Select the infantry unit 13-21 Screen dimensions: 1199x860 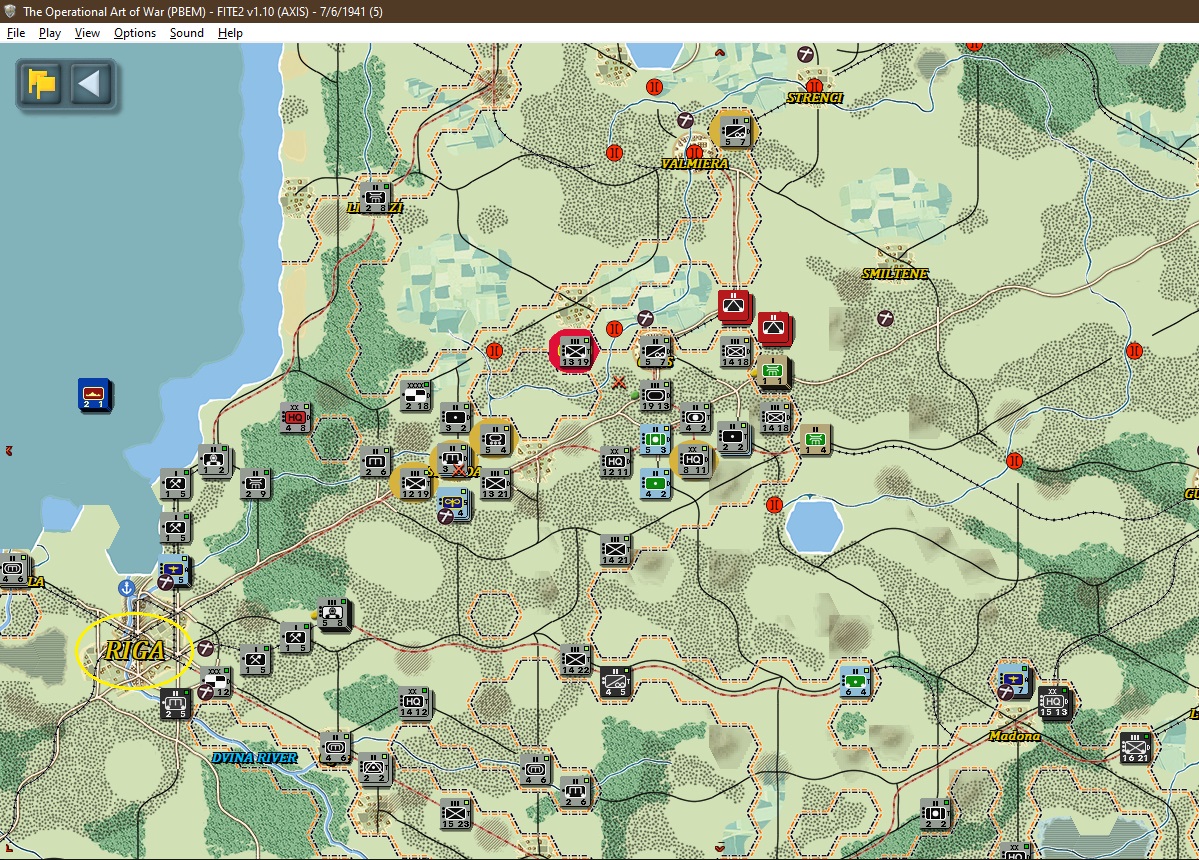[x=495, y=484]
